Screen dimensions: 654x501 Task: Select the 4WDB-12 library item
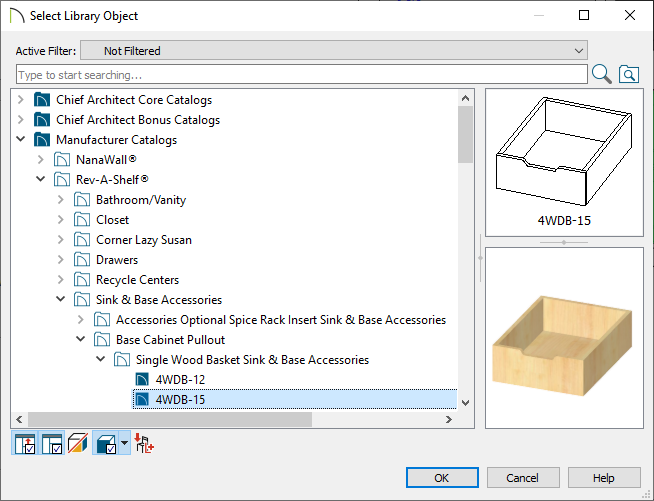pyautogui.click(x=180, y=380)
